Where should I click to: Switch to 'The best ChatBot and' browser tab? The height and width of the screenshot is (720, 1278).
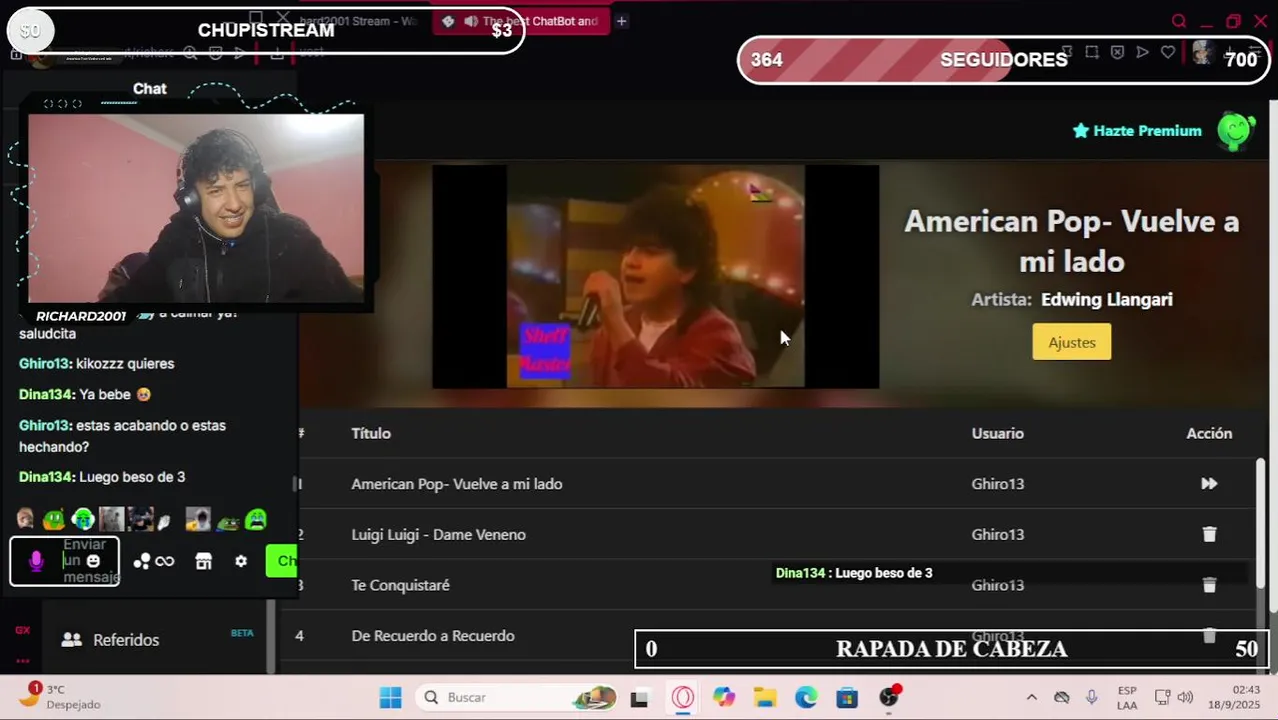click(x=520, y=21)
